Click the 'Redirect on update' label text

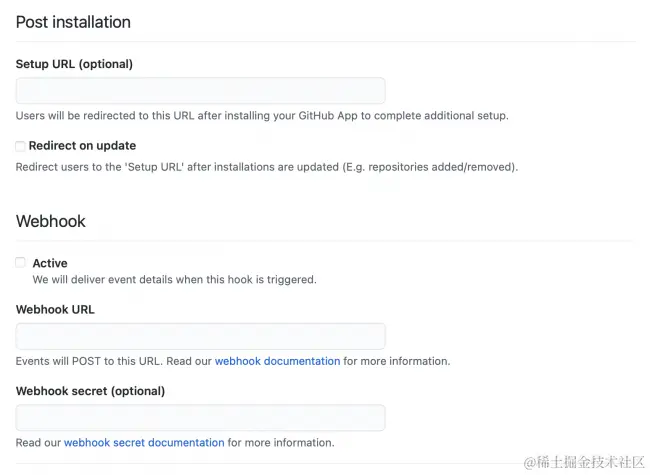[x=82, y=146]
